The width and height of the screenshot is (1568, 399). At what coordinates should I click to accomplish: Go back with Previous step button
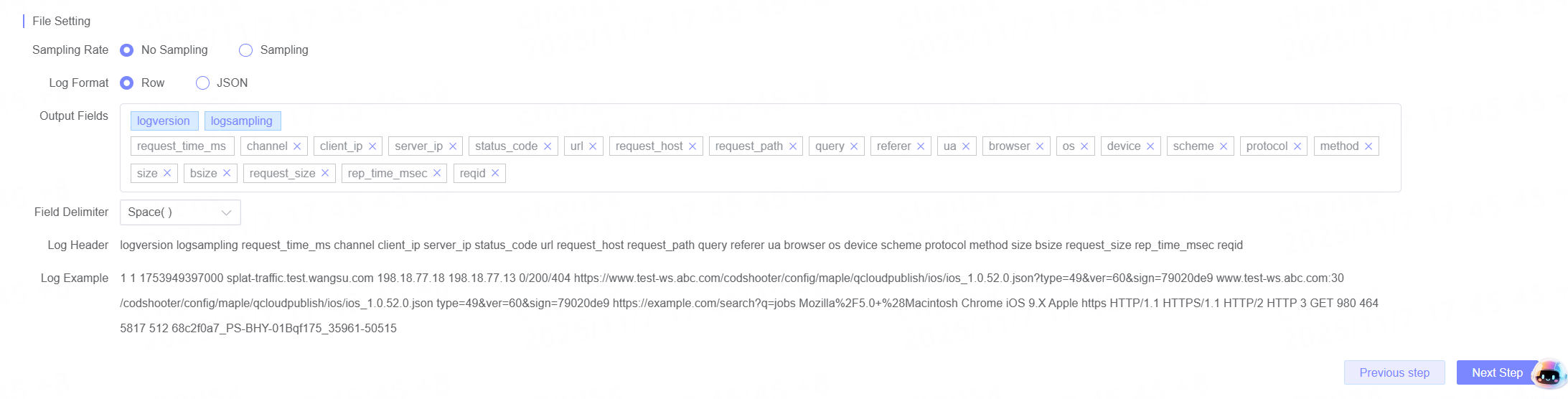click(x=1394, y=373)
